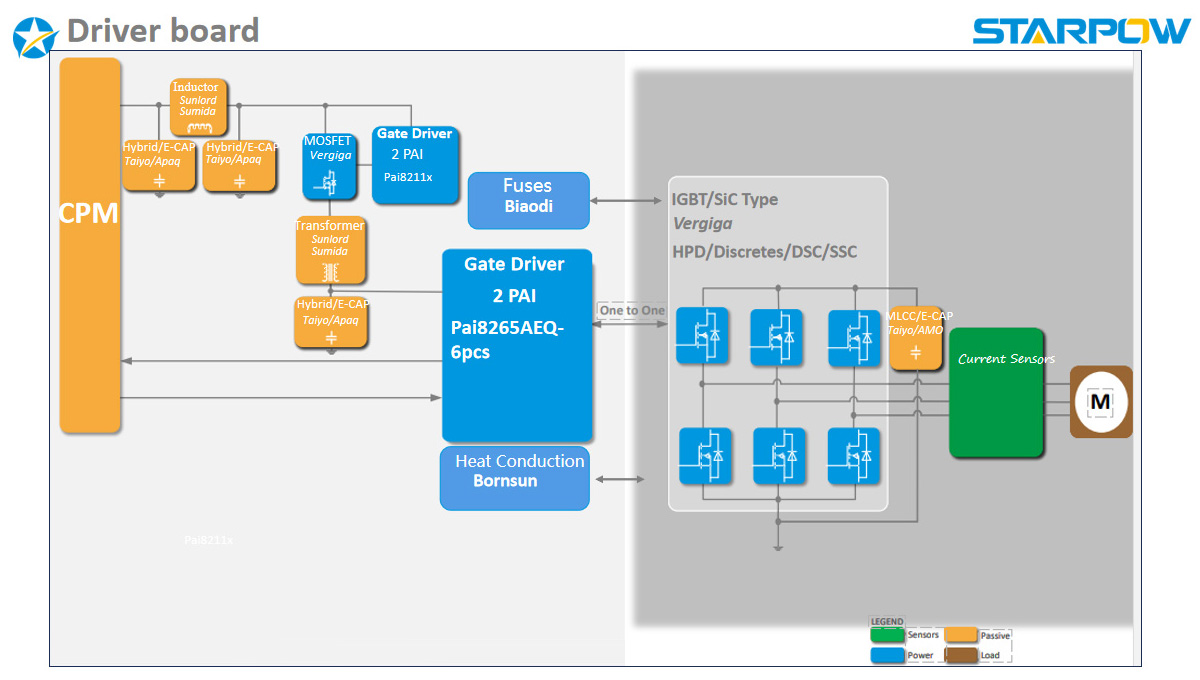Select the faint 'Pai8211x' text below the diagram
1200x680 pixels.
[x=208, y=540]
